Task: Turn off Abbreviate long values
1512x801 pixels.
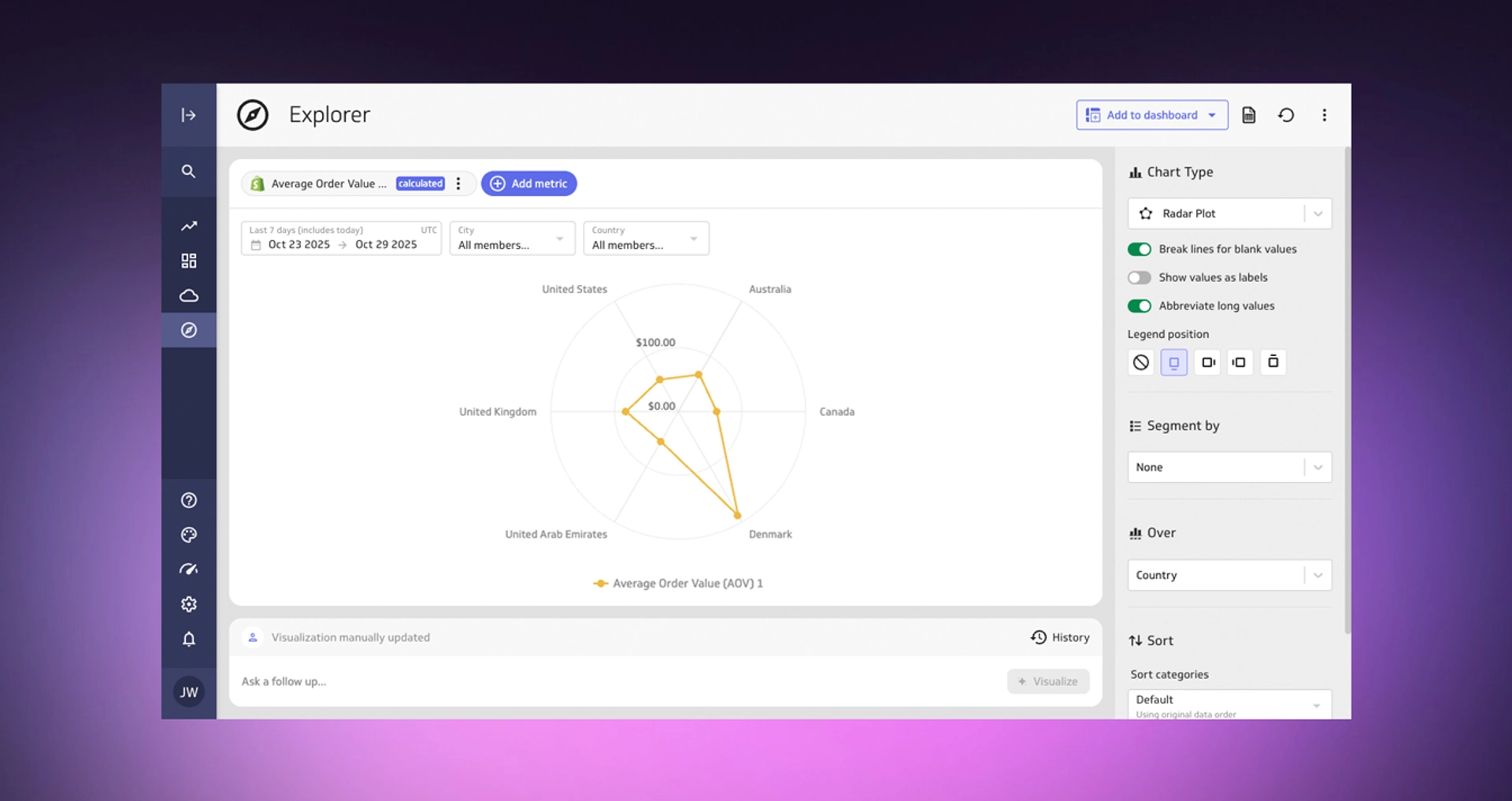Action: pos(1139,306)
